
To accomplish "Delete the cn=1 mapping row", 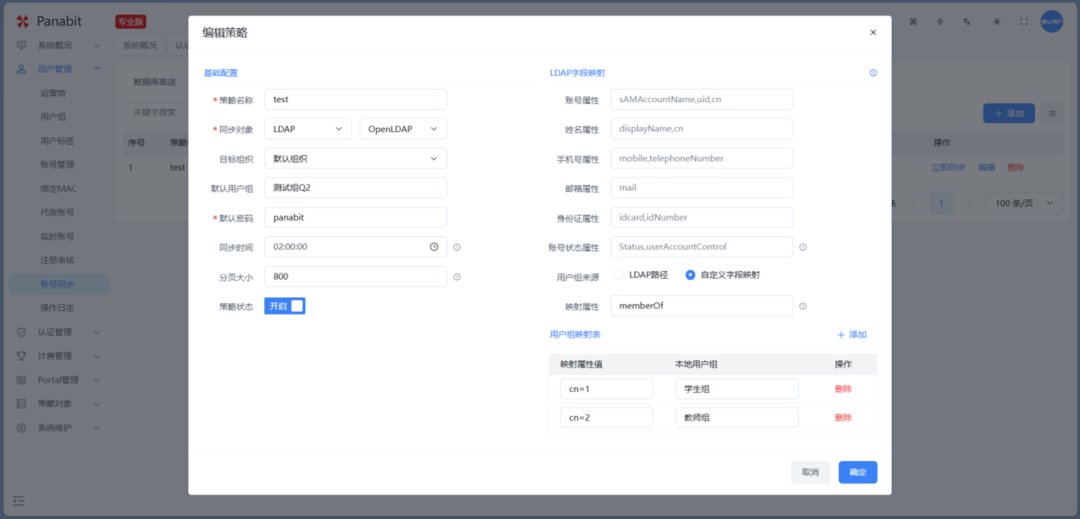I will pyautogui.click(x=843, y=388).
